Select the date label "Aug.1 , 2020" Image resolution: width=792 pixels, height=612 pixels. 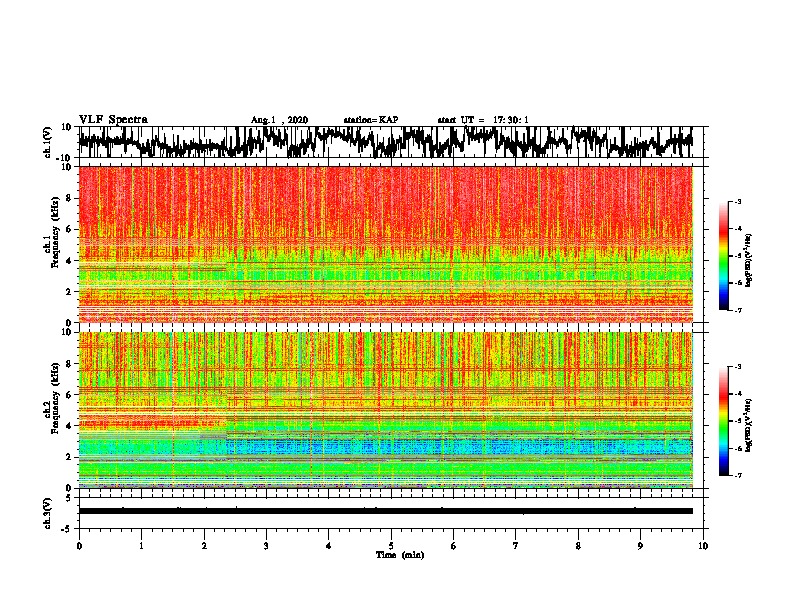pos(279,120)
